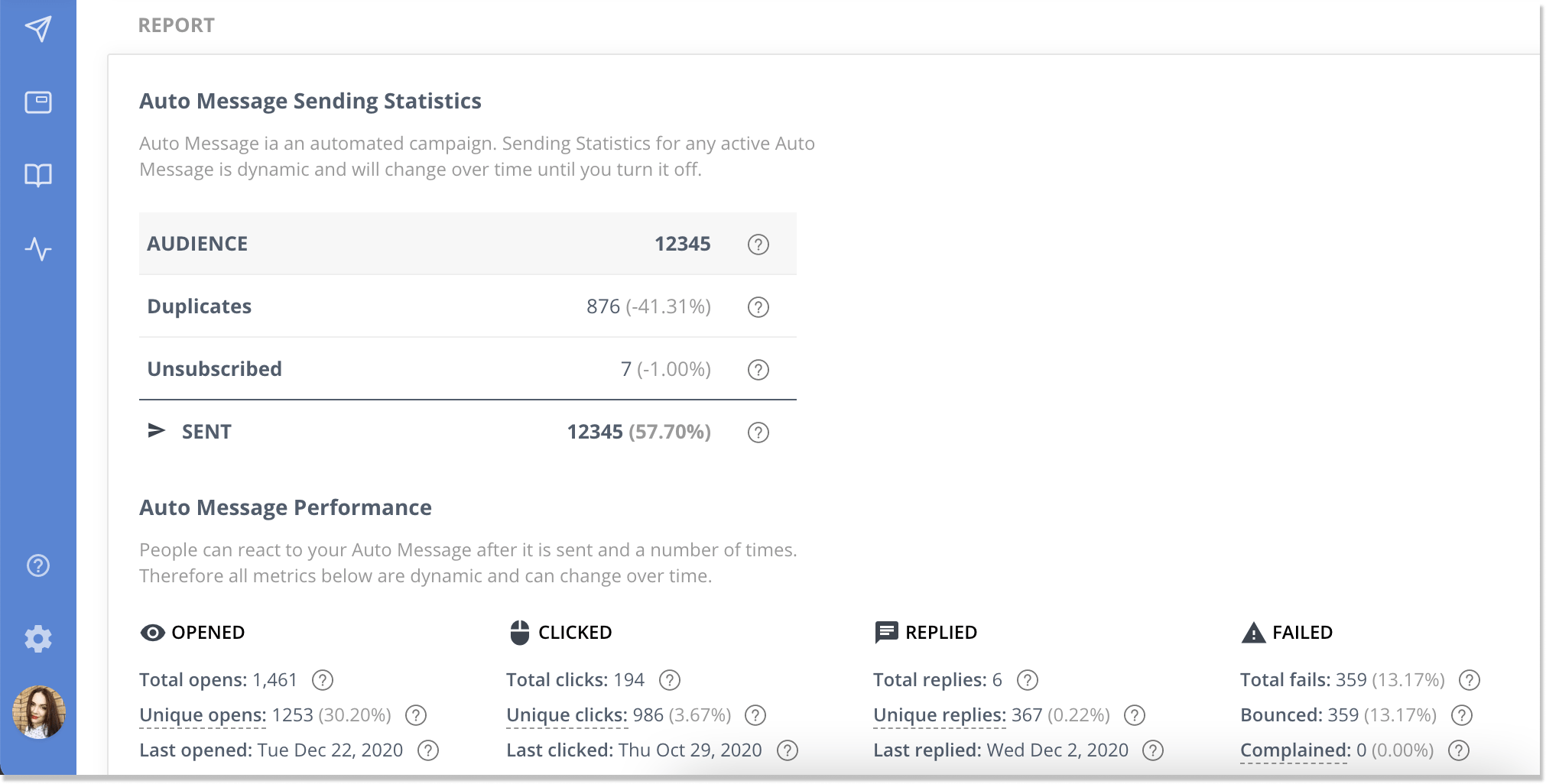Click the chat icon next to REPLIED
1546x784 pixels.
[886, 633]
